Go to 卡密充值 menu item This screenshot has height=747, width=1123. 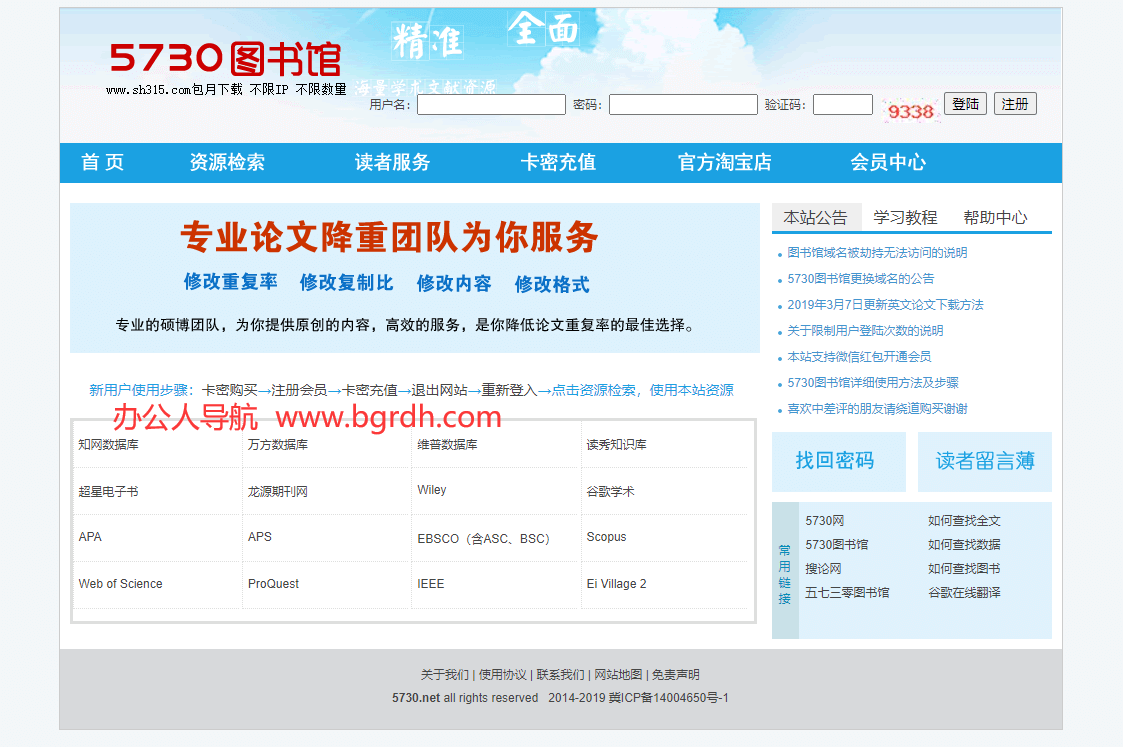tap(558, 163)
